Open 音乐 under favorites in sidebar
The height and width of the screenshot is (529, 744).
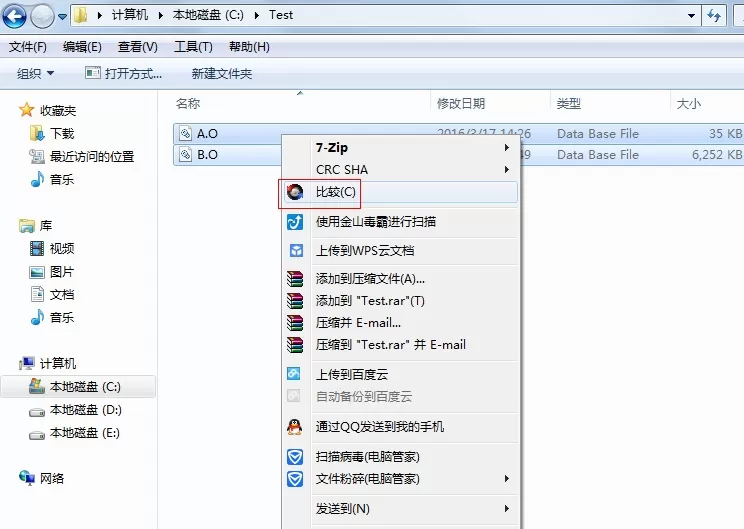52,179
